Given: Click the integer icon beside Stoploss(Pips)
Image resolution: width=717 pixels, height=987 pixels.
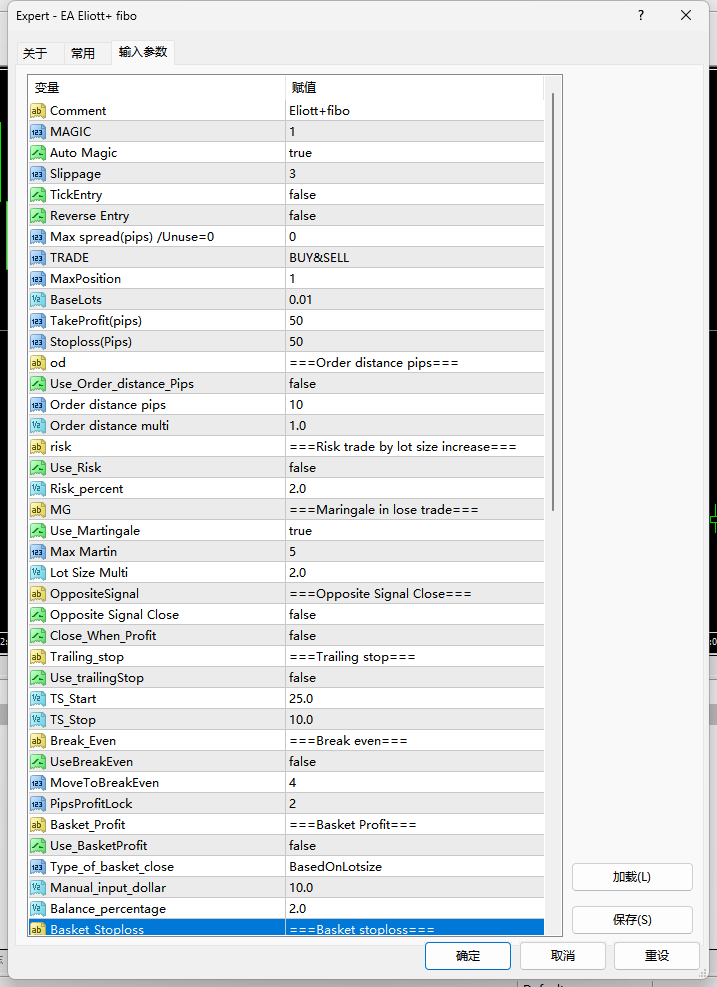Looking at the screenshot, I should (38, 342).
